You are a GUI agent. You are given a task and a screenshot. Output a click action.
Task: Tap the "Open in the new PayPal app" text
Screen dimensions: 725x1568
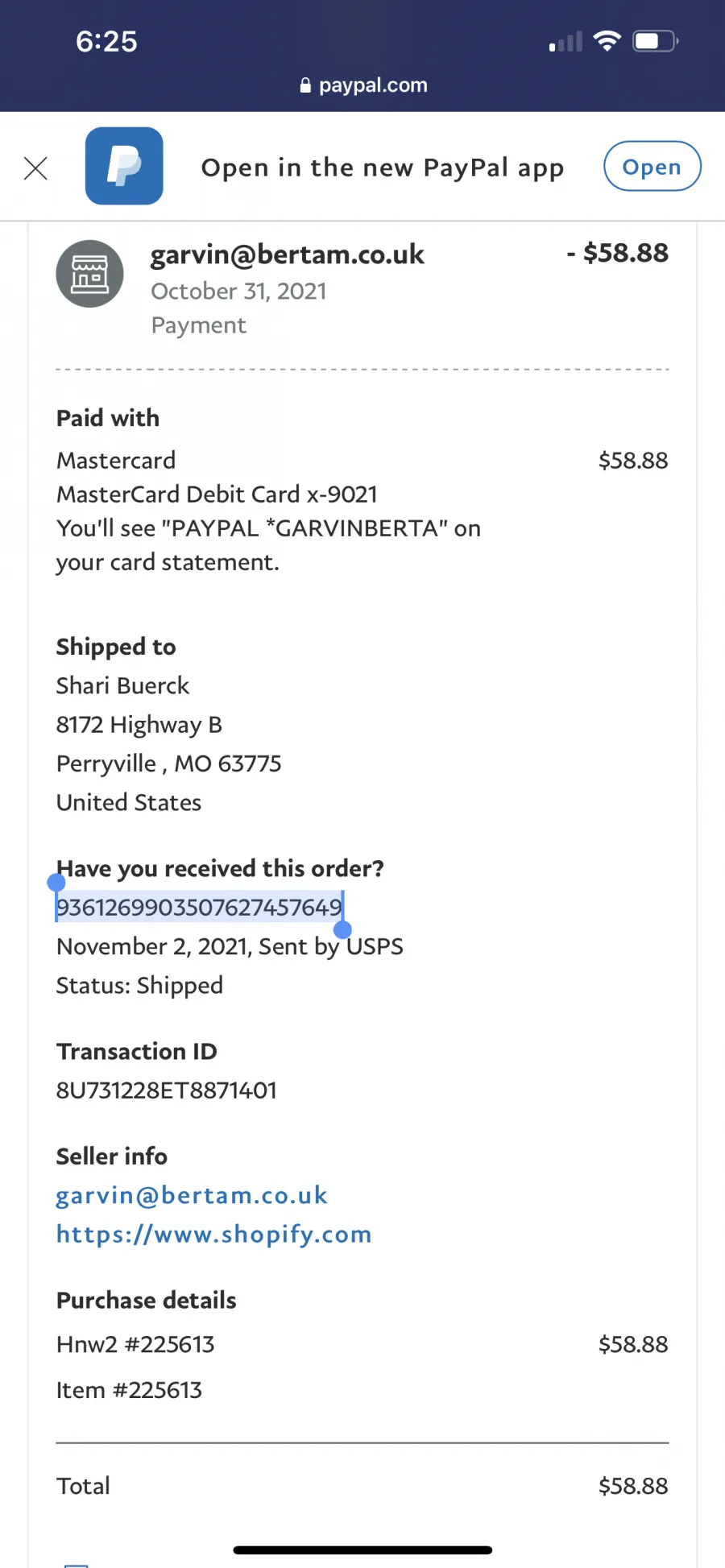tap(383, 168)
